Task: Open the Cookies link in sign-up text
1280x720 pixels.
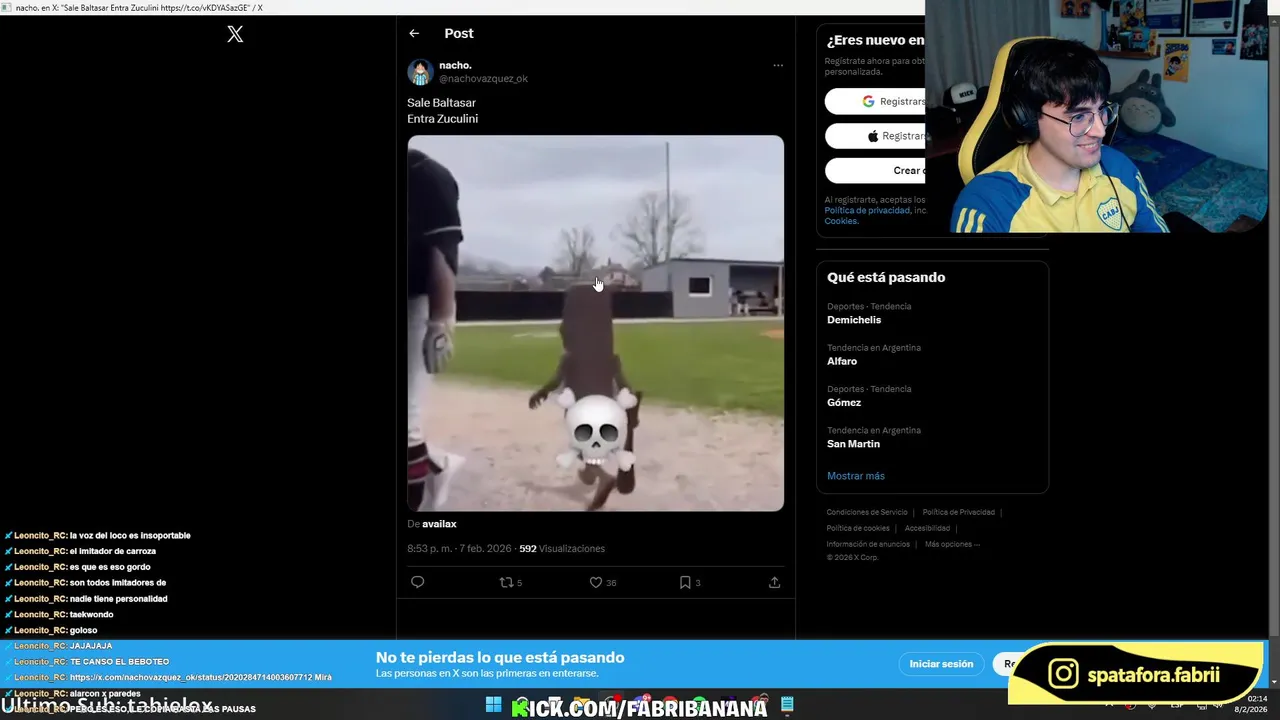Action: tap(841, 221)
